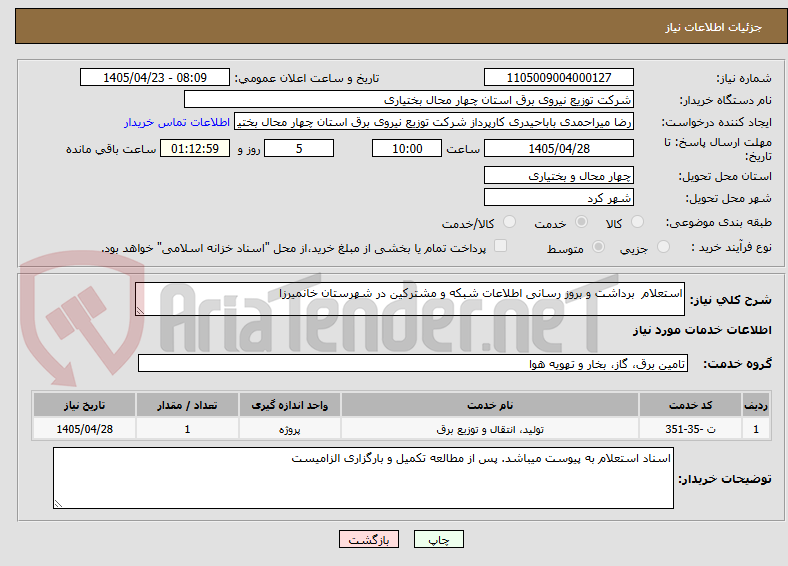Open the اطلاعات تماس خریدار link
This screenshot has width=788, height=566.
177,122
